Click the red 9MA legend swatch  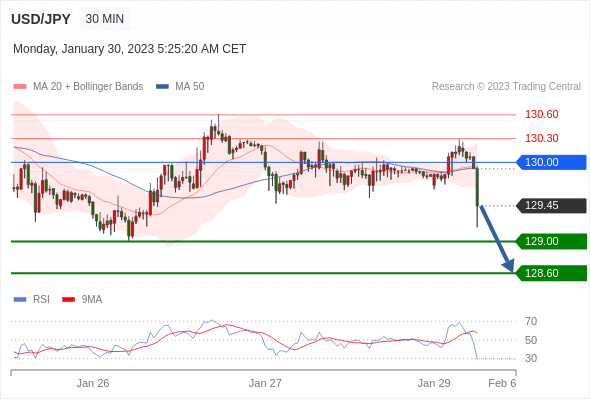[68, 300]
